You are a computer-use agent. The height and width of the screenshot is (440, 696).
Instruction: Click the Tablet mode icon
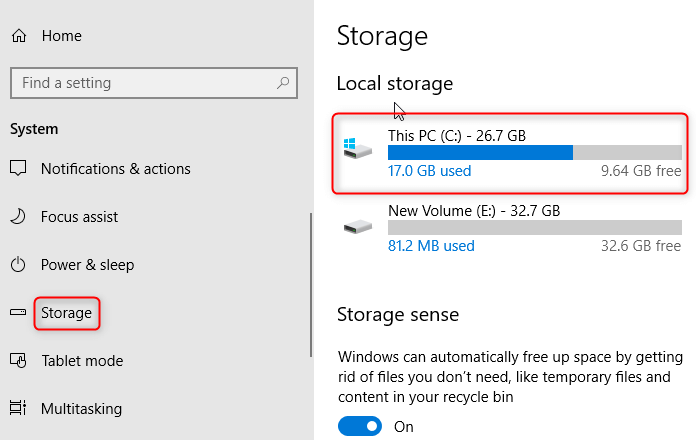pos(18,361)
